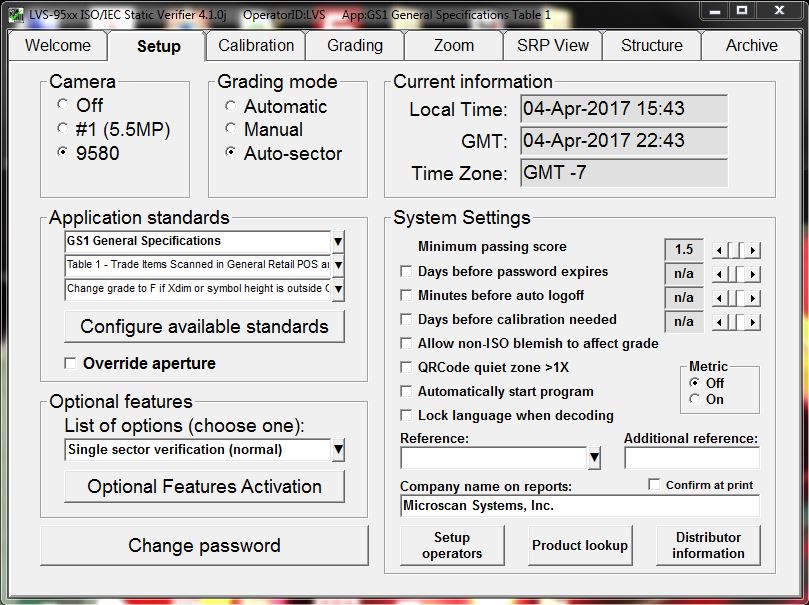Enable Days before password expires checkbox

(x=406, y=271)
